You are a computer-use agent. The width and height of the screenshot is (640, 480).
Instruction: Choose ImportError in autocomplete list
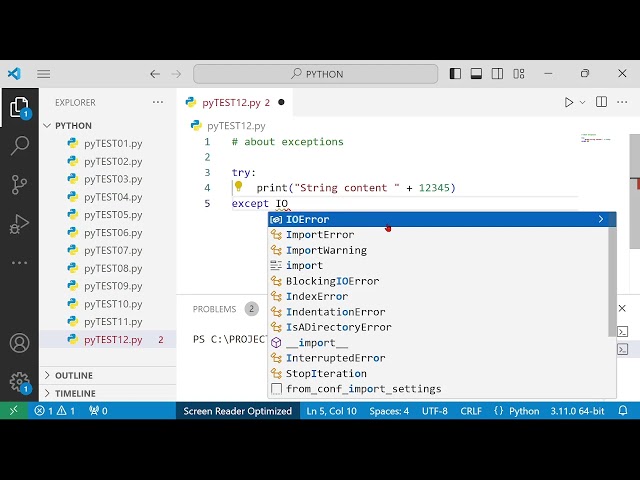(438, 235)
